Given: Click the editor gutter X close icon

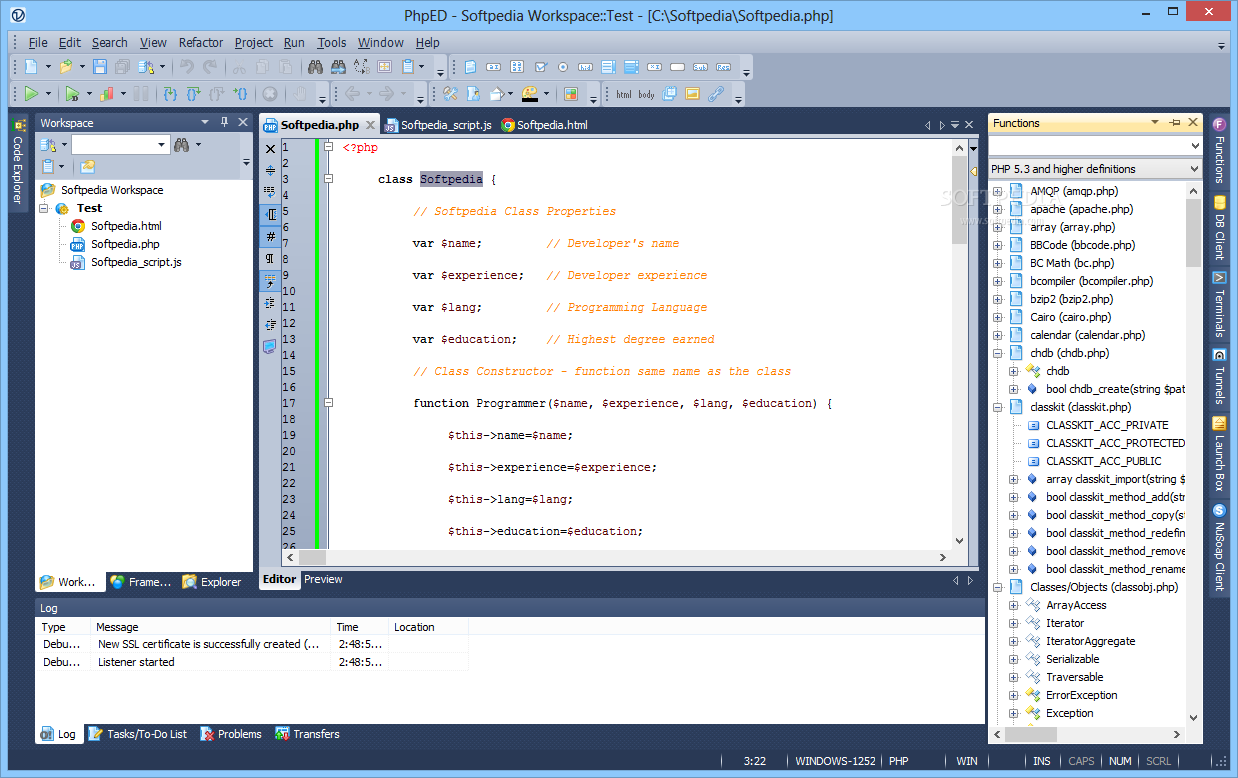Looking at the screenshot, I should pyautogui.click(x=270, y=149).
